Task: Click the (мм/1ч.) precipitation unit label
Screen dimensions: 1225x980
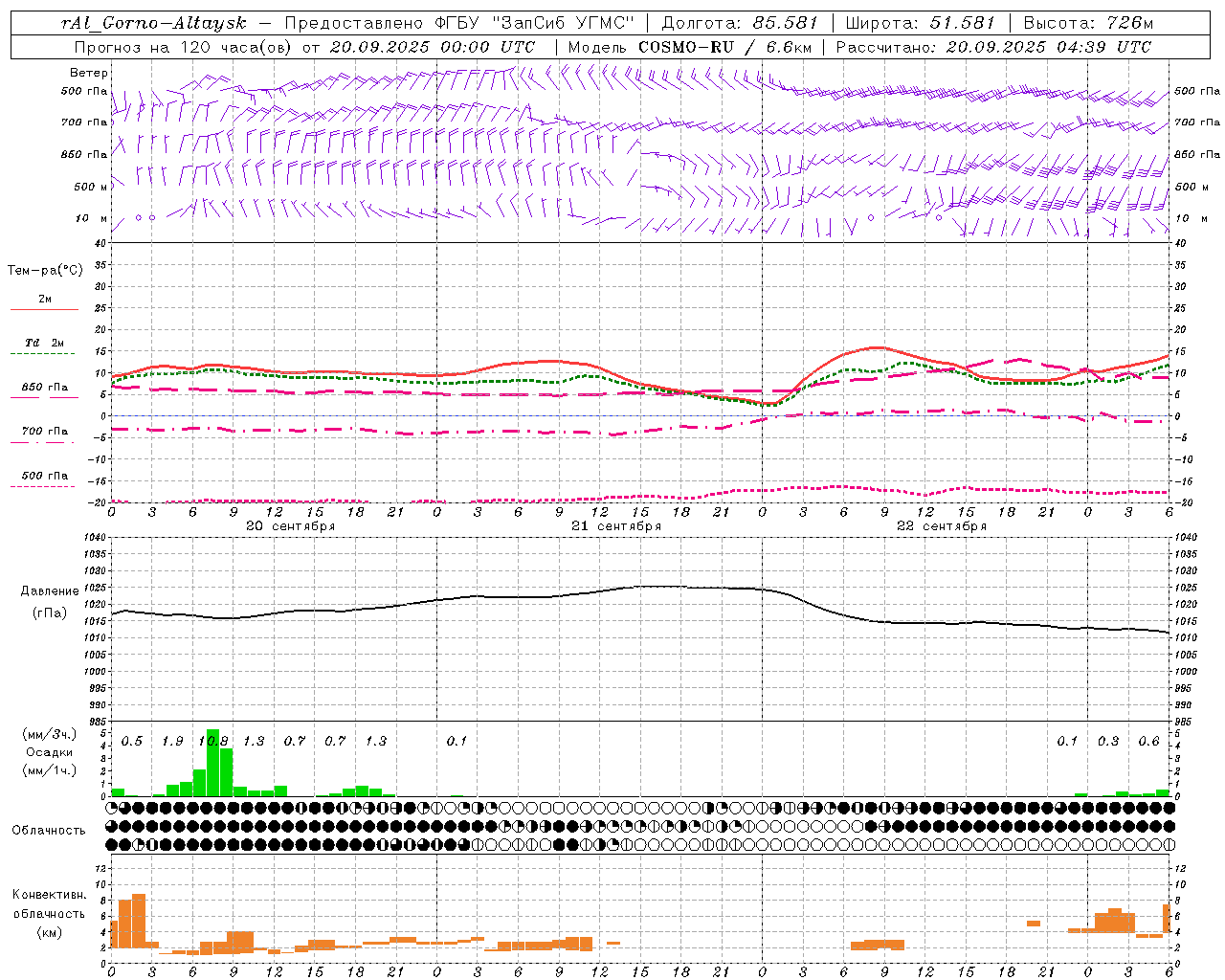Action: coord(49,770)
